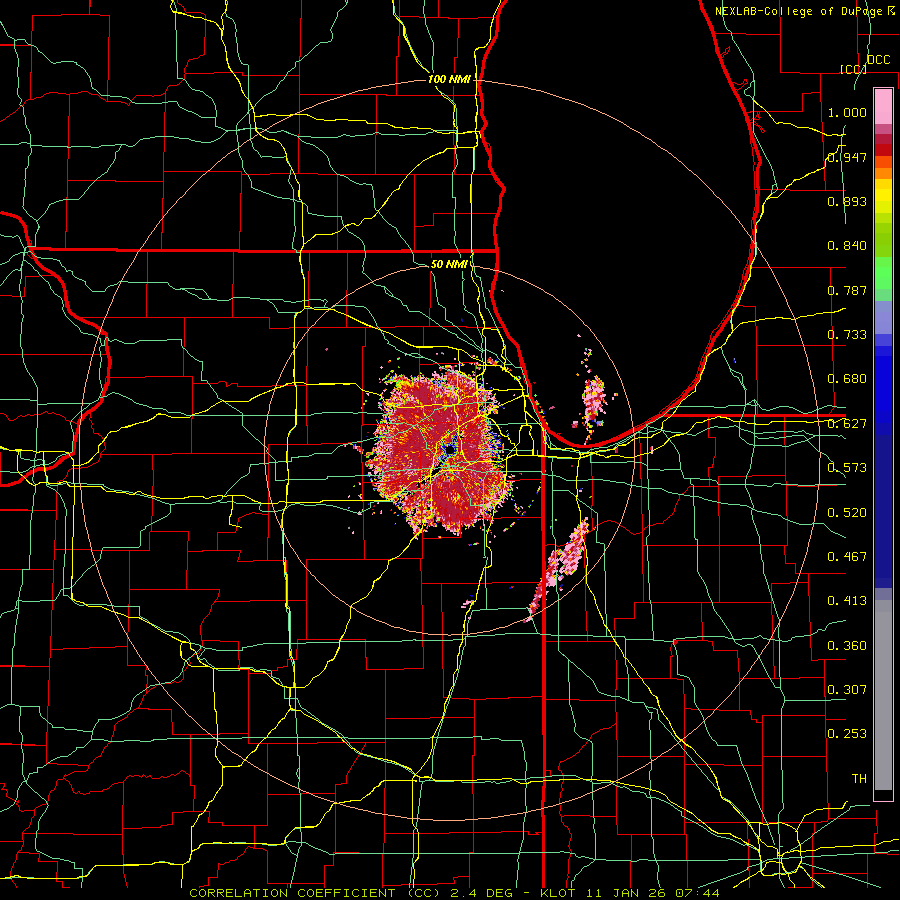Click the 0.307 legend value
Screen dimensions: 900x900
pos(847,689)
